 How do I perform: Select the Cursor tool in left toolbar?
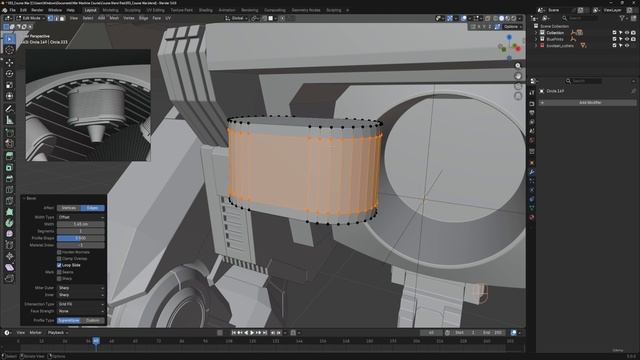point(9,50)
